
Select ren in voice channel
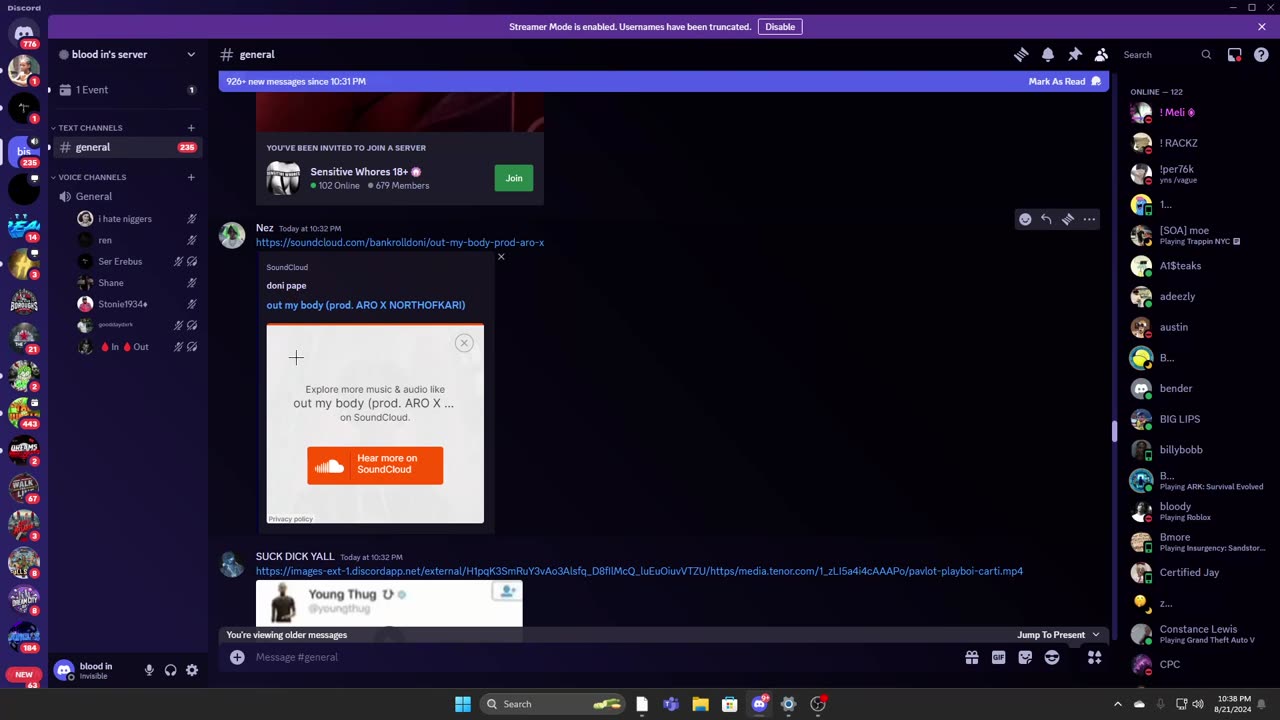(x=105, y=240)
